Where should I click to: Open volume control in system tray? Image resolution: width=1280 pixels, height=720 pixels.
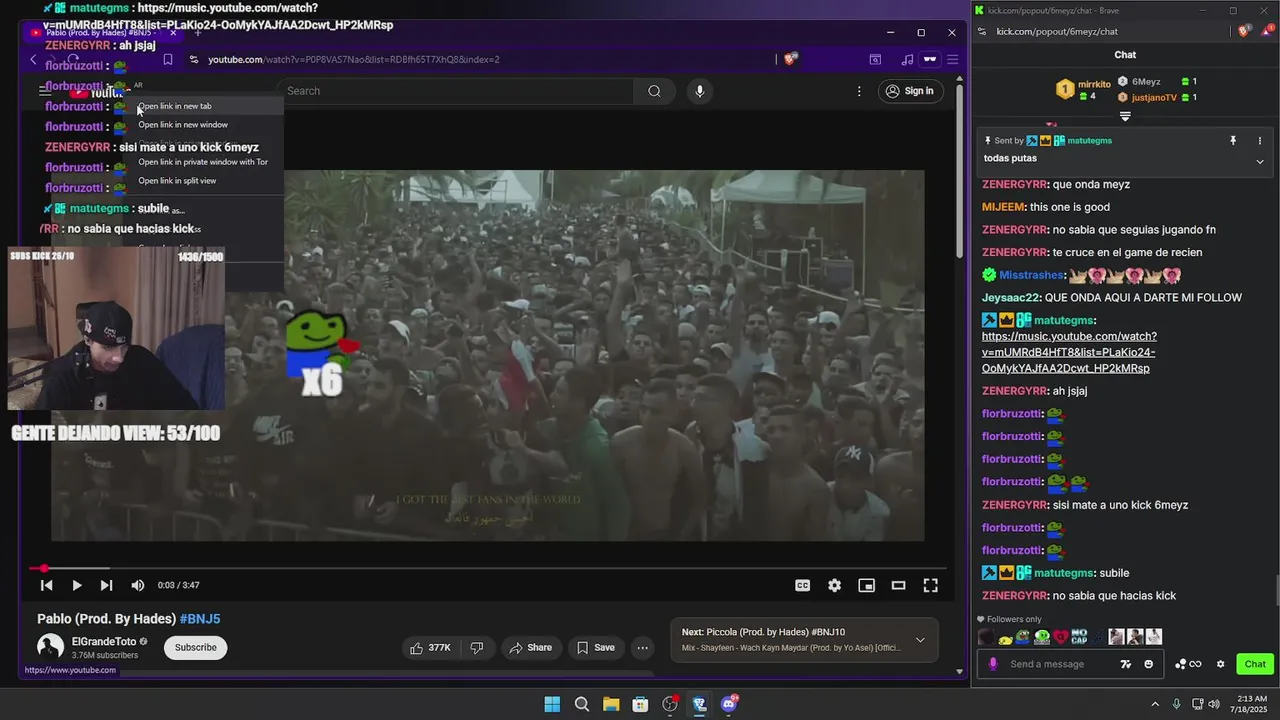pyautogui.click(x=1214, y=704)
